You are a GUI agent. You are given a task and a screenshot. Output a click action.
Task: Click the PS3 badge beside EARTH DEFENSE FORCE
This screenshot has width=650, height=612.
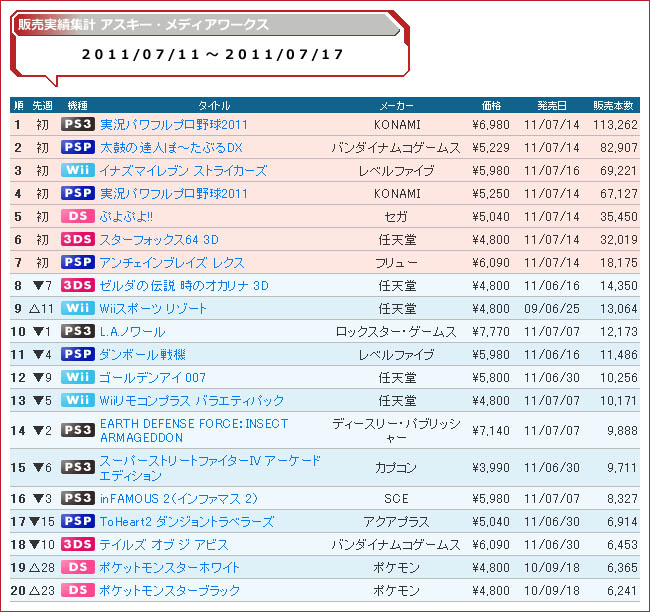(78, 430)
